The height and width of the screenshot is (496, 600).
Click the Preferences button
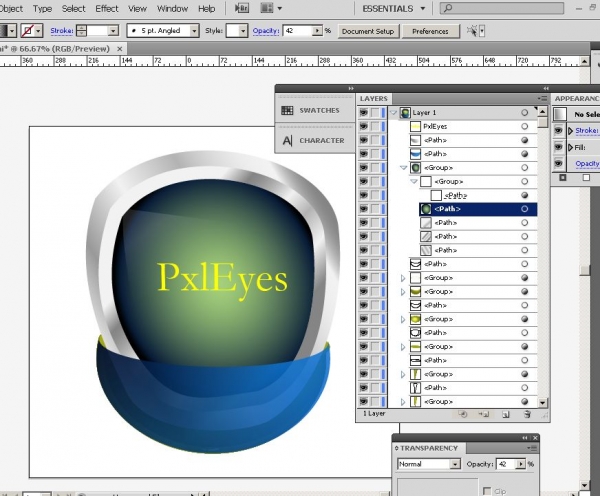(430, 31)
